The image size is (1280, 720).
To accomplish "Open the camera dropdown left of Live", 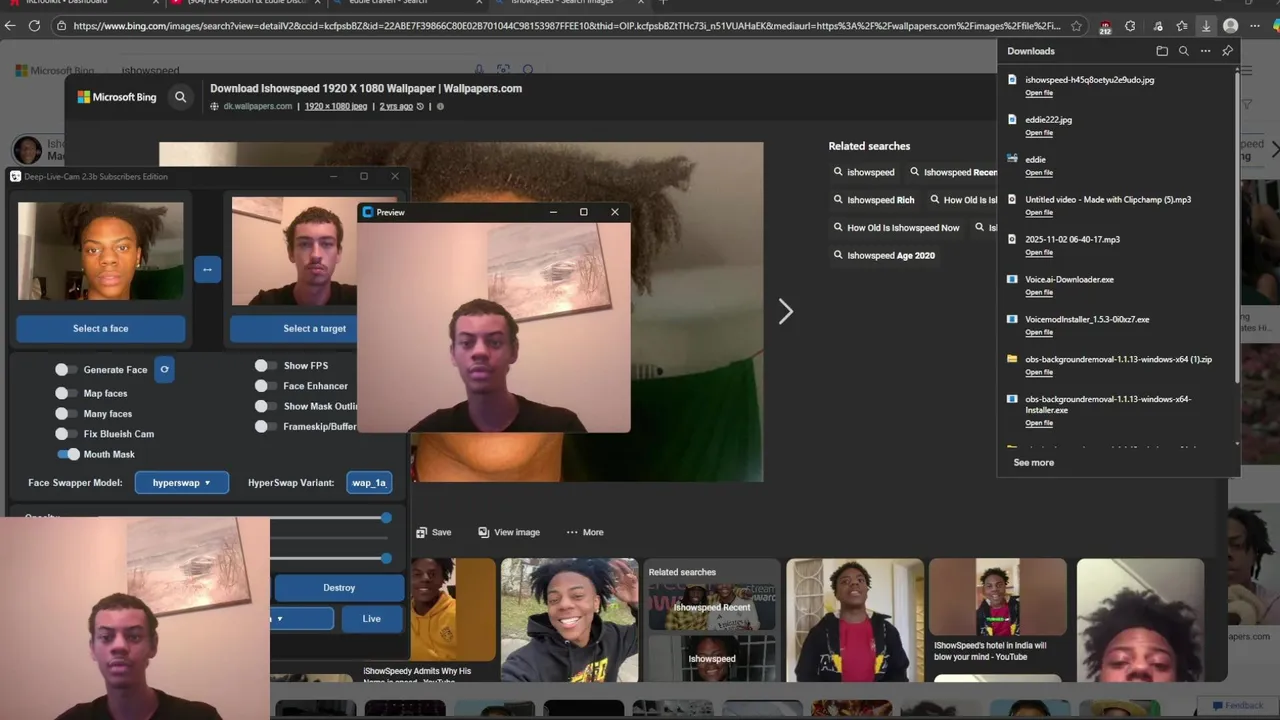I will tap(302, 619).
